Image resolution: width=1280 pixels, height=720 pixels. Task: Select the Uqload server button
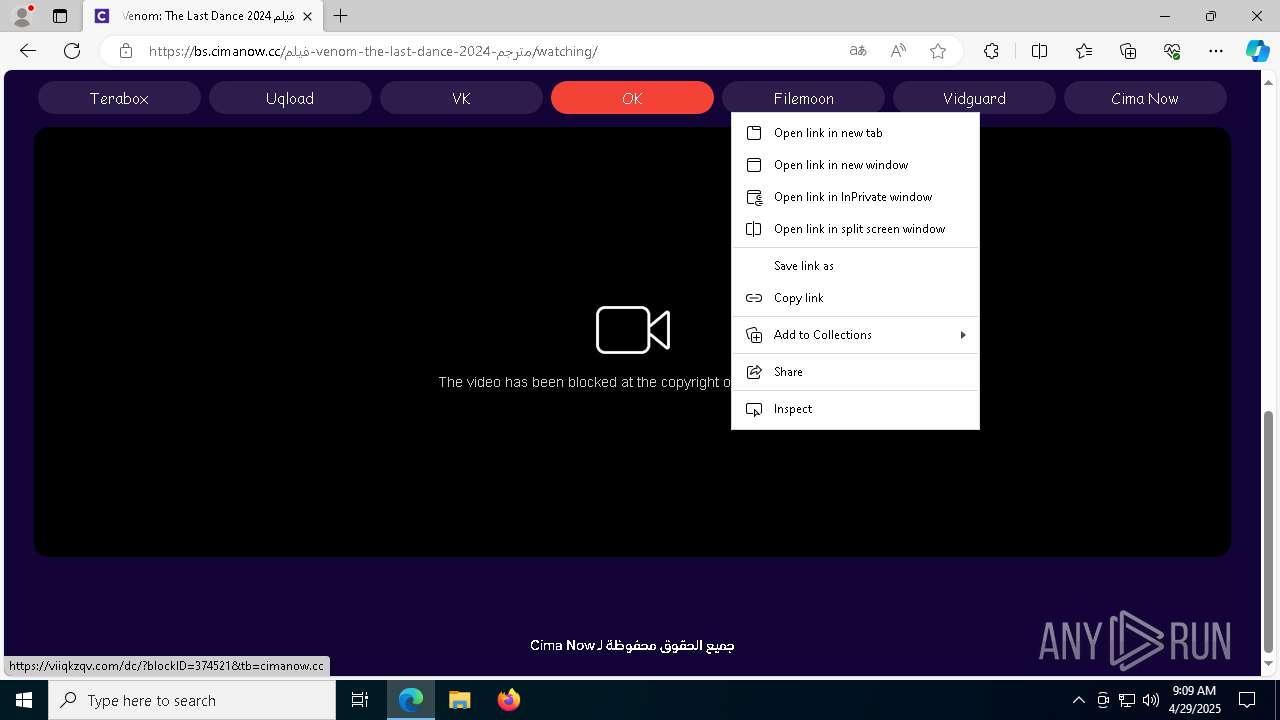coord(290,98)
